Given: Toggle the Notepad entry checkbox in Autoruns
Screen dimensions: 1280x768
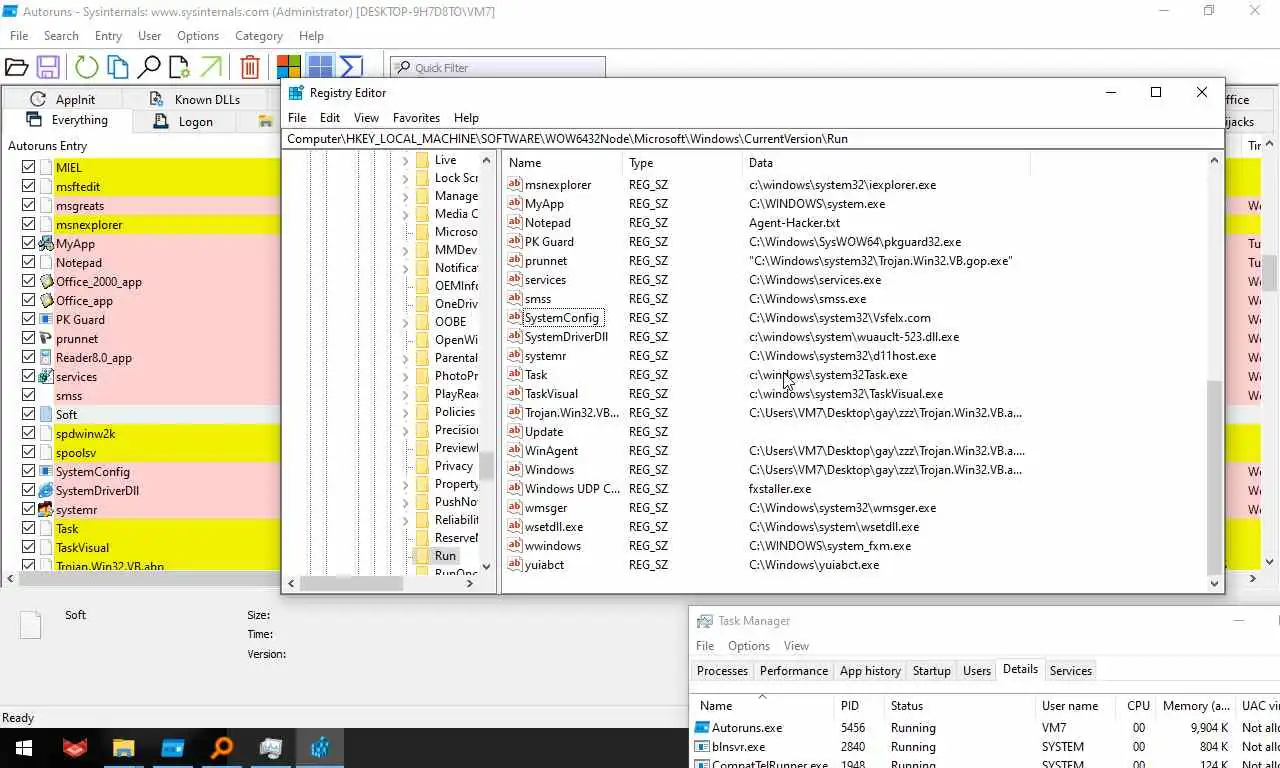Looking at the screenshot, I should 28,262.
